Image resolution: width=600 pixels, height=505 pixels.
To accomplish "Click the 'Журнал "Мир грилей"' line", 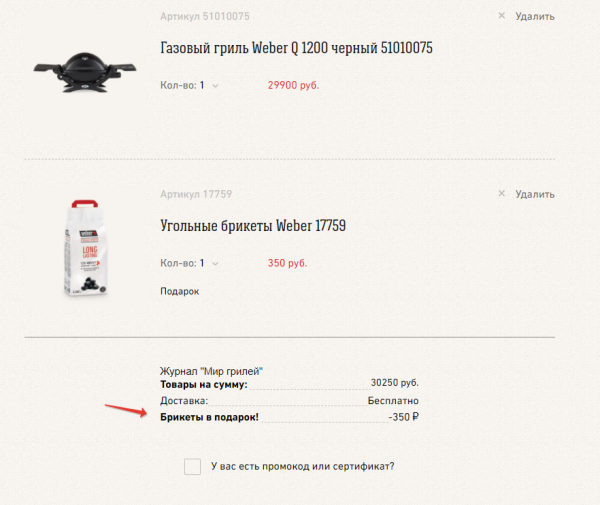I will [212, 371].
